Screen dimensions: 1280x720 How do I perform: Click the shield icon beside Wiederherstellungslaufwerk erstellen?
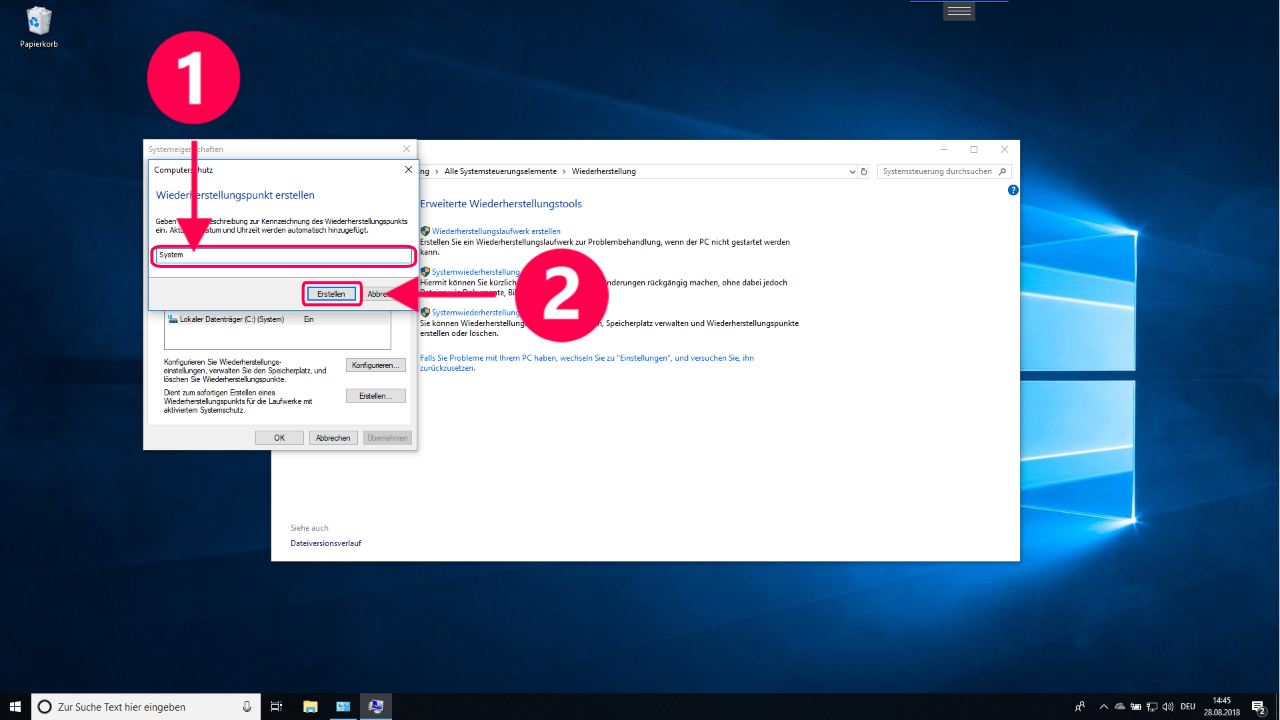point(425,231)
